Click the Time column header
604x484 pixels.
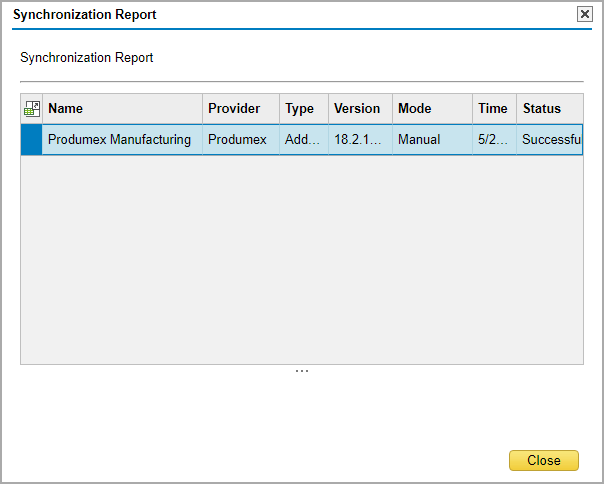pos(495,109)
